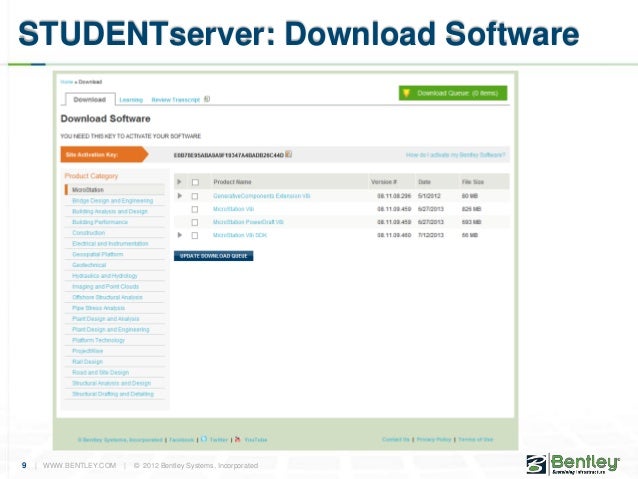The image size is (638, 479).
Task: Click the Product Name column header
Action: pyautogui.click(x=232, y=182)
